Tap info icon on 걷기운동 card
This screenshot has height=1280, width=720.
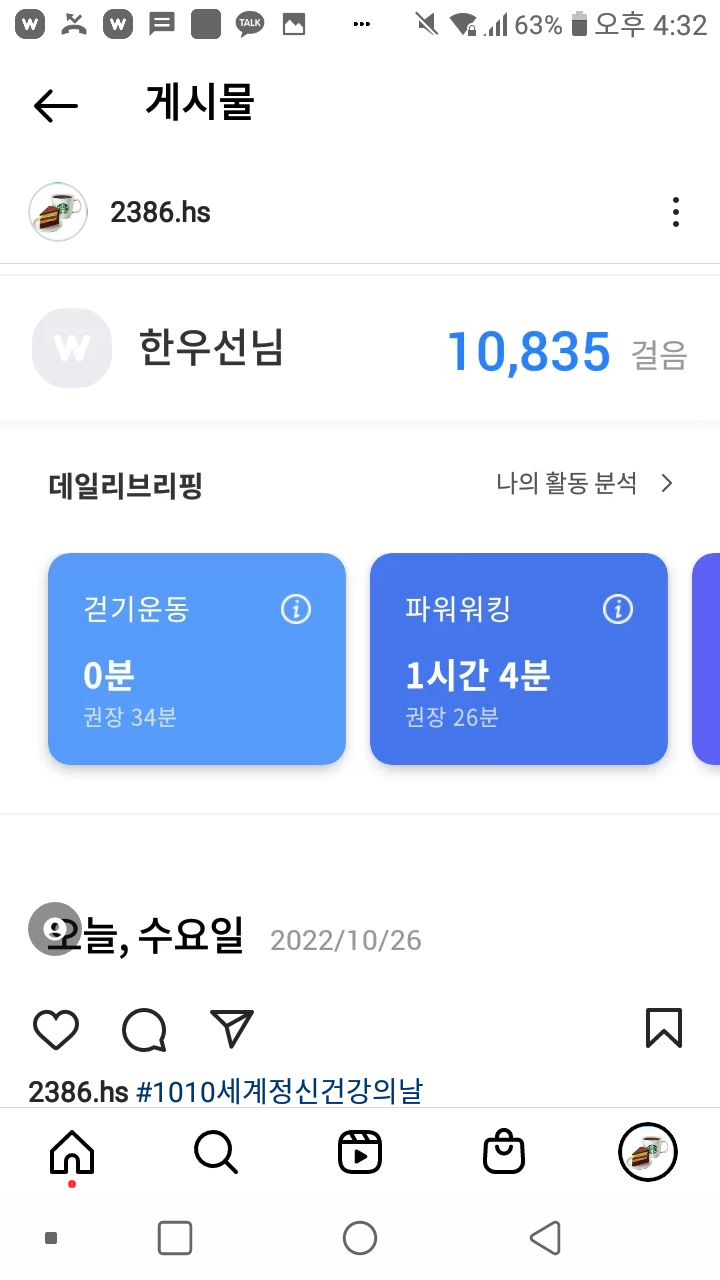click(x=296, y=609)
